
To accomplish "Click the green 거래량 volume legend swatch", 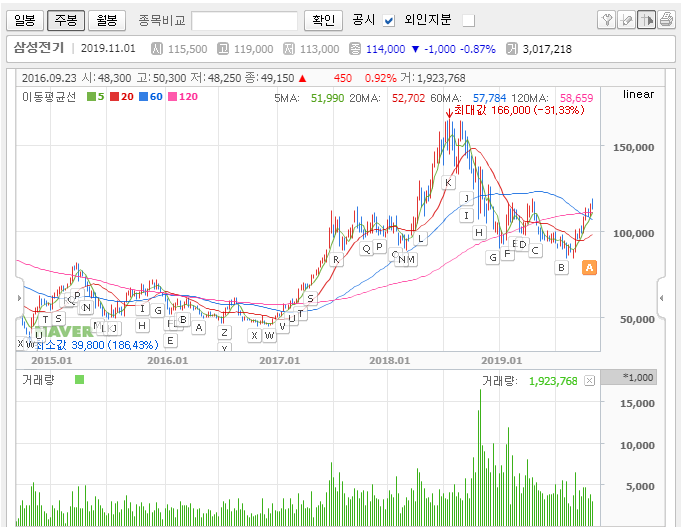I will point(79,380).
